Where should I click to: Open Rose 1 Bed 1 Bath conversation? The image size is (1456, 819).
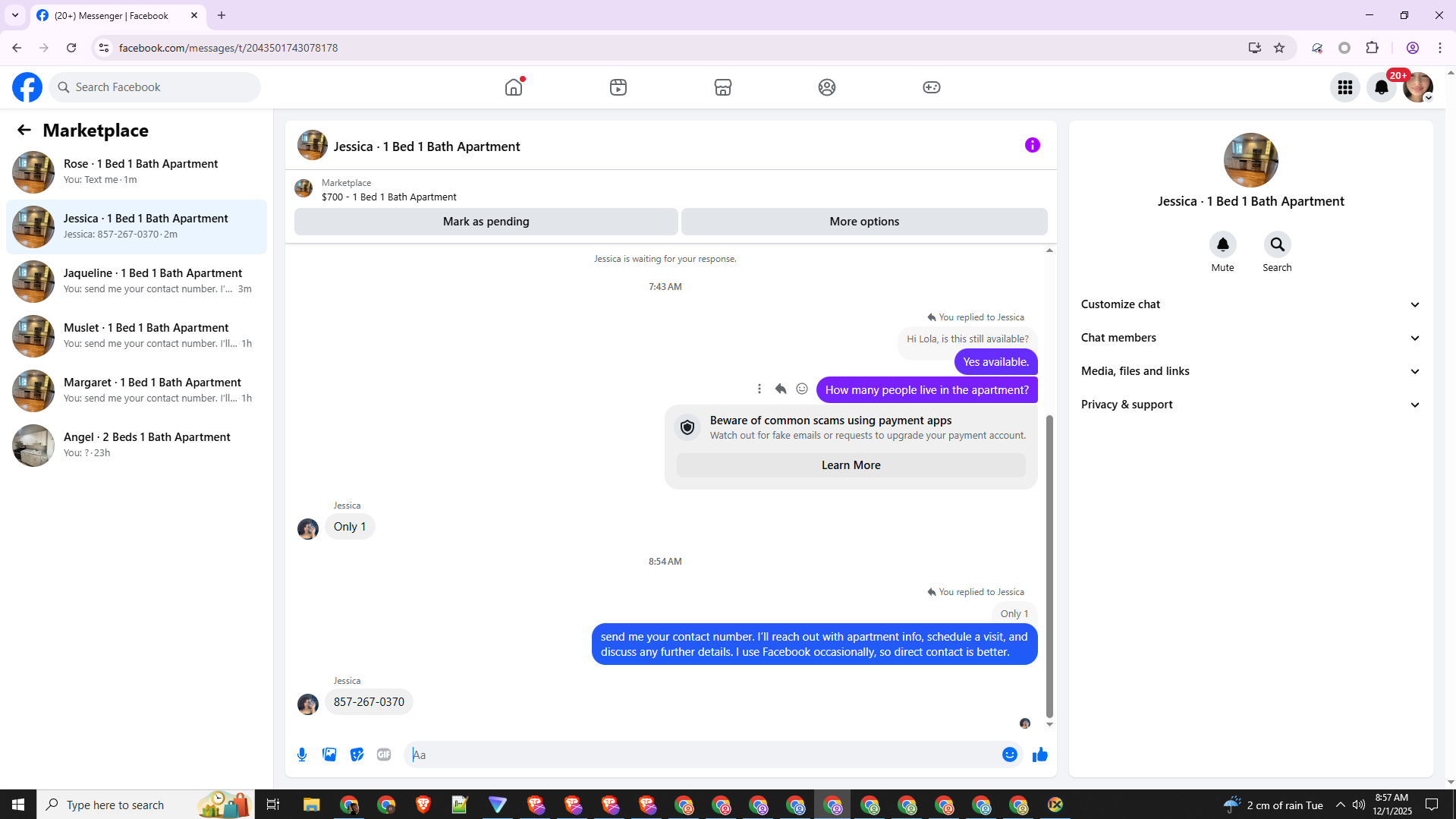coord(137,172)
